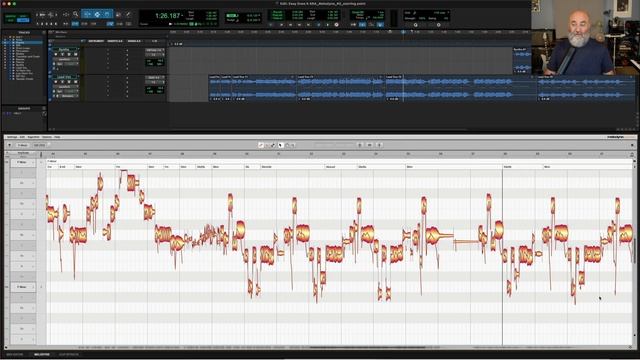640x360 pixels.
Task: Select the Trim tool in Pro Tools
Action: pyautogui.click(x=87, y=14)
